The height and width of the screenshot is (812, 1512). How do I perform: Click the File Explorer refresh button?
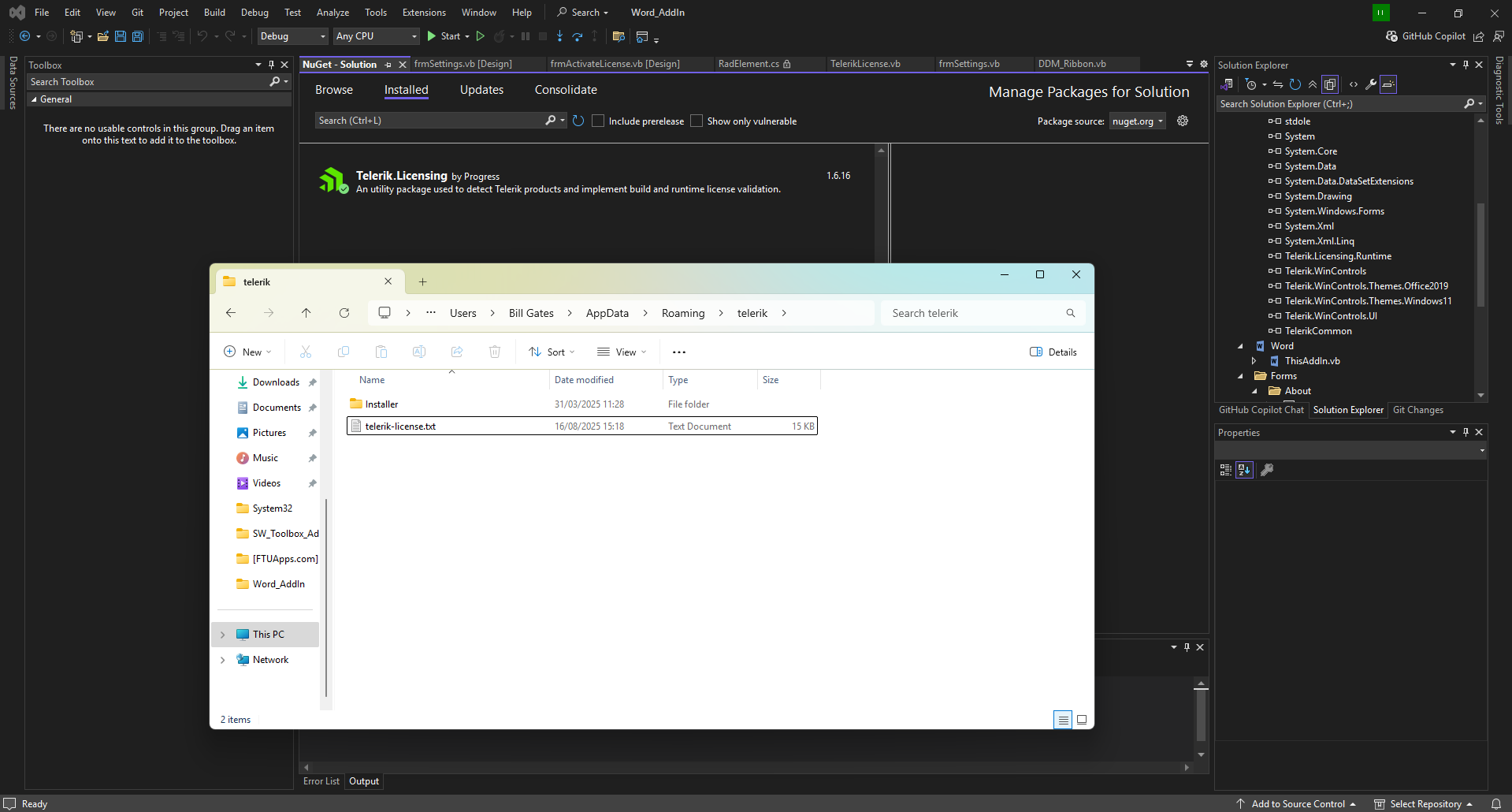(x=344, y=313)
